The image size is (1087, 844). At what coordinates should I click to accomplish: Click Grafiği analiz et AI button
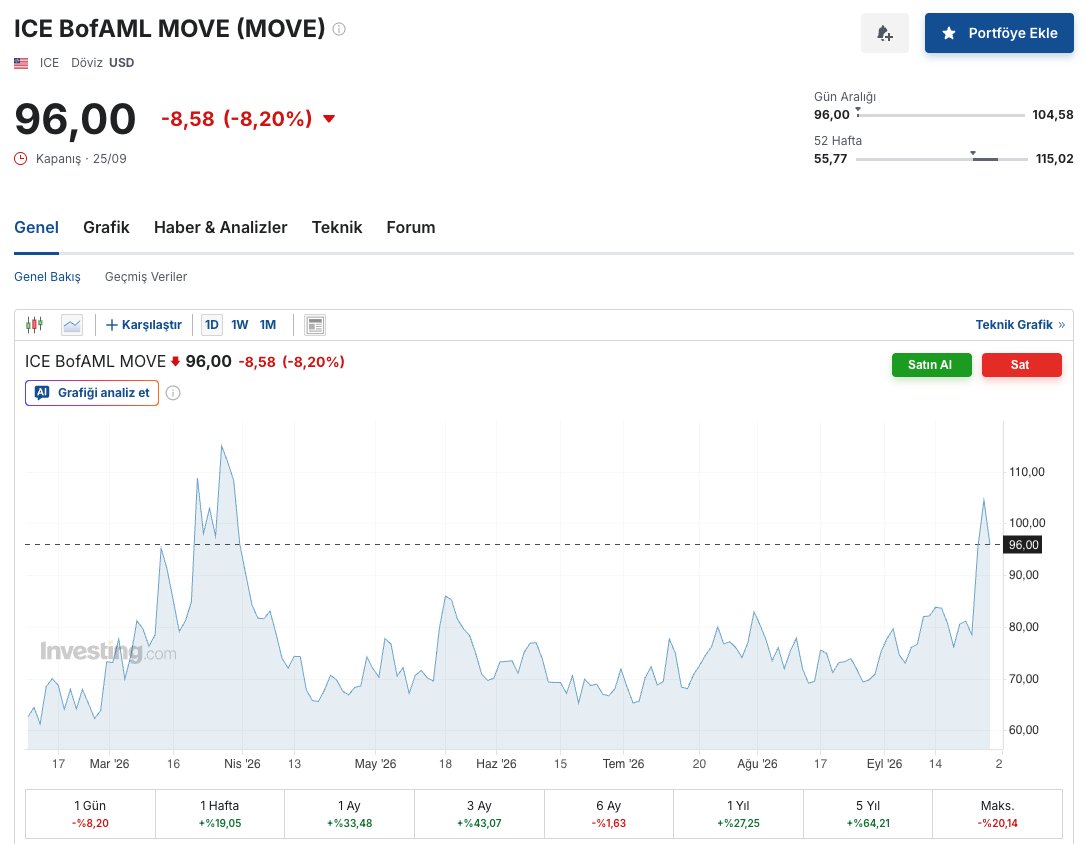click(x=92, y=393)
